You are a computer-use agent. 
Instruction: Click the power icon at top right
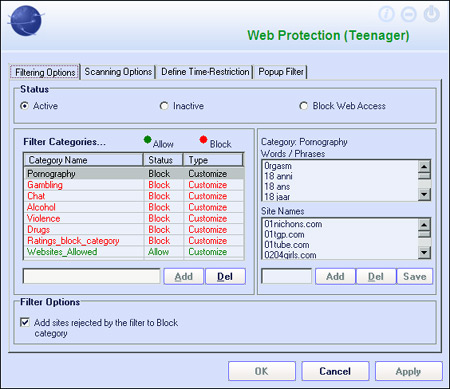pyautogui.click(x=432, y=14)
